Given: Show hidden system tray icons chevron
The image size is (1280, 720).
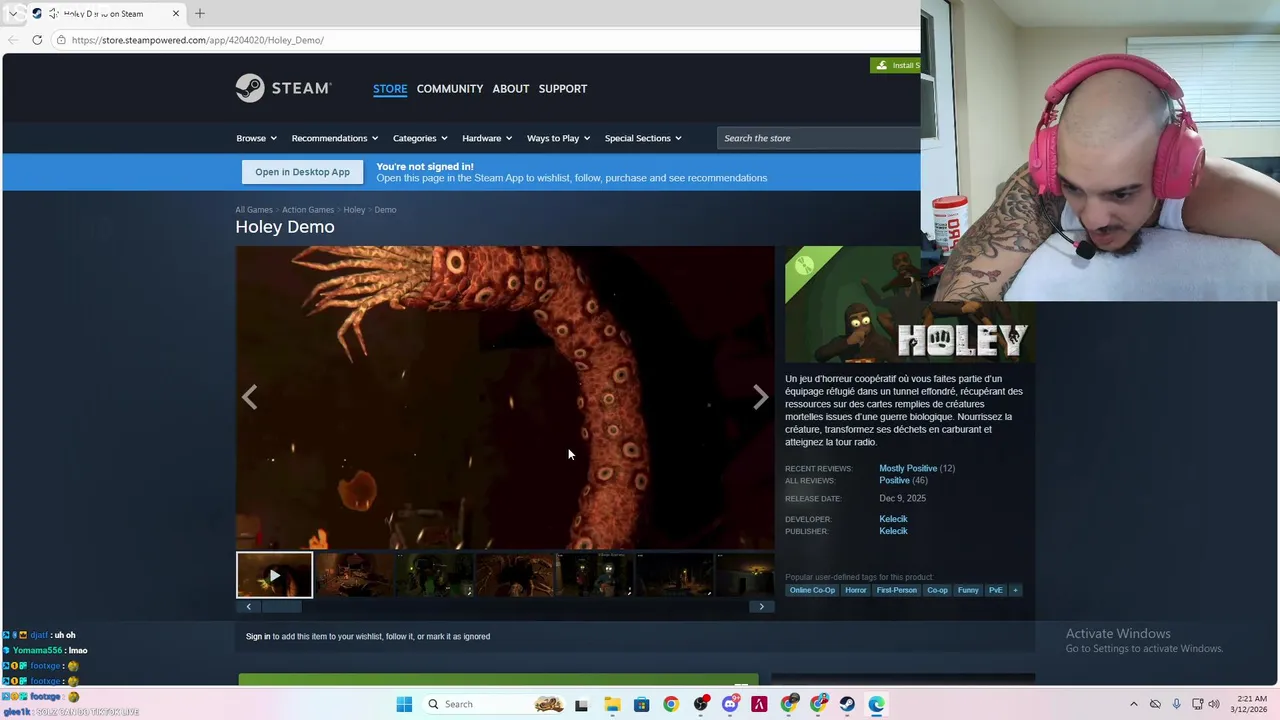Looking at the screenshot, I should pyautogui.click(x=1133, y=704).
